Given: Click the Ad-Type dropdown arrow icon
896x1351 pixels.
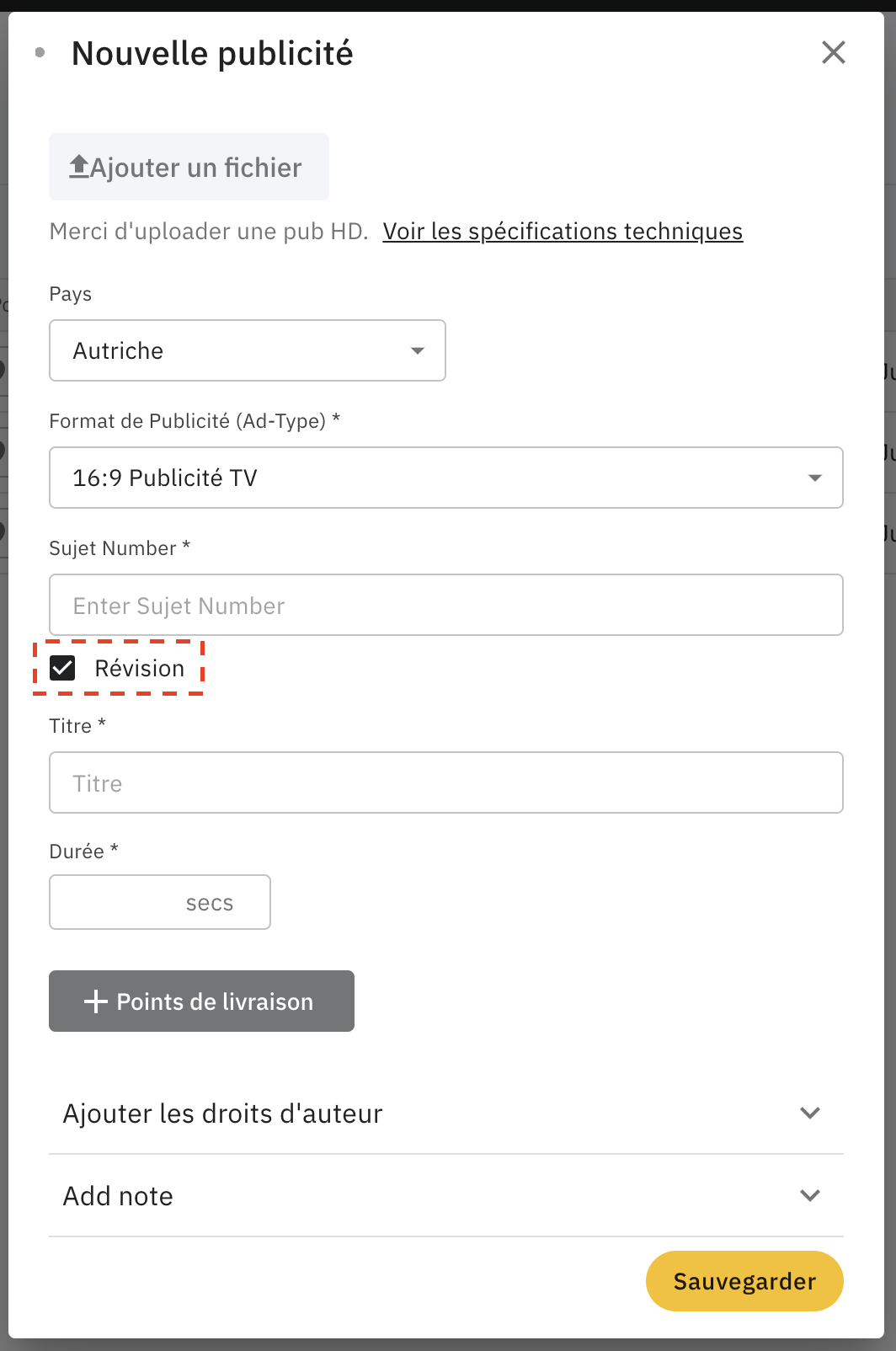Looking at the screenshot, I should coord(814,478).
